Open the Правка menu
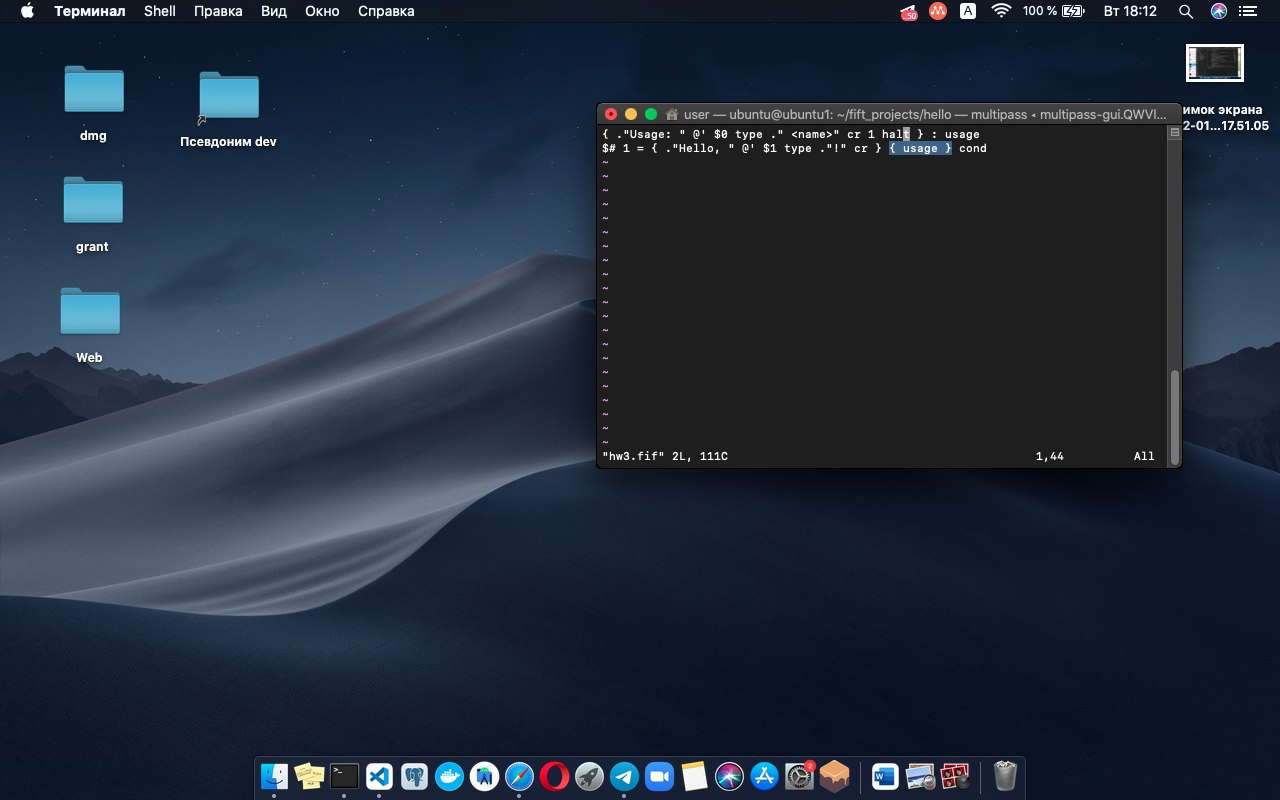1280x800 pixels. (x=218, y=11)
